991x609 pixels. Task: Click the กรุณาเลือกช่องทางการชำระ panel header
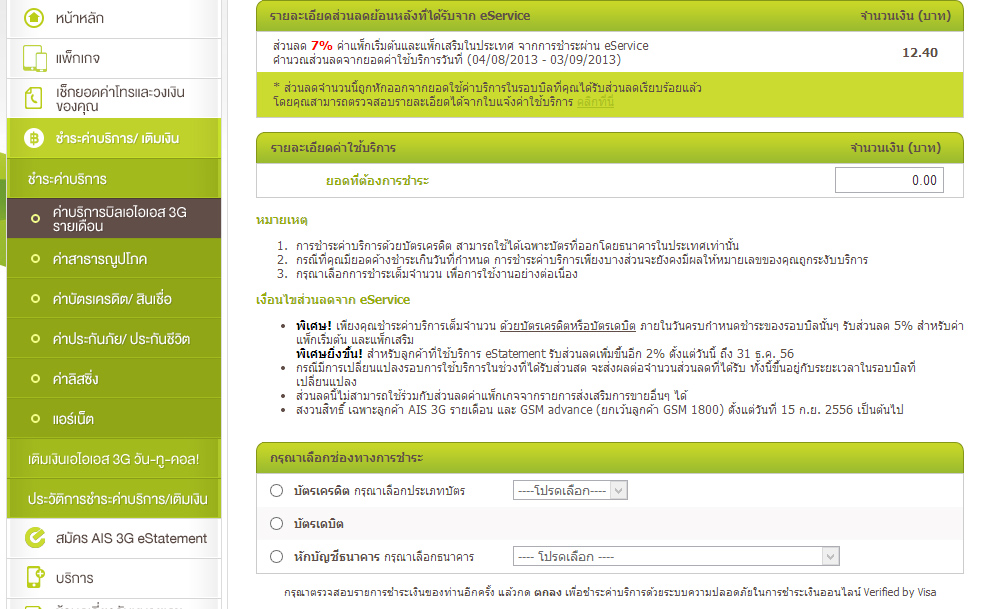(610, 458)
